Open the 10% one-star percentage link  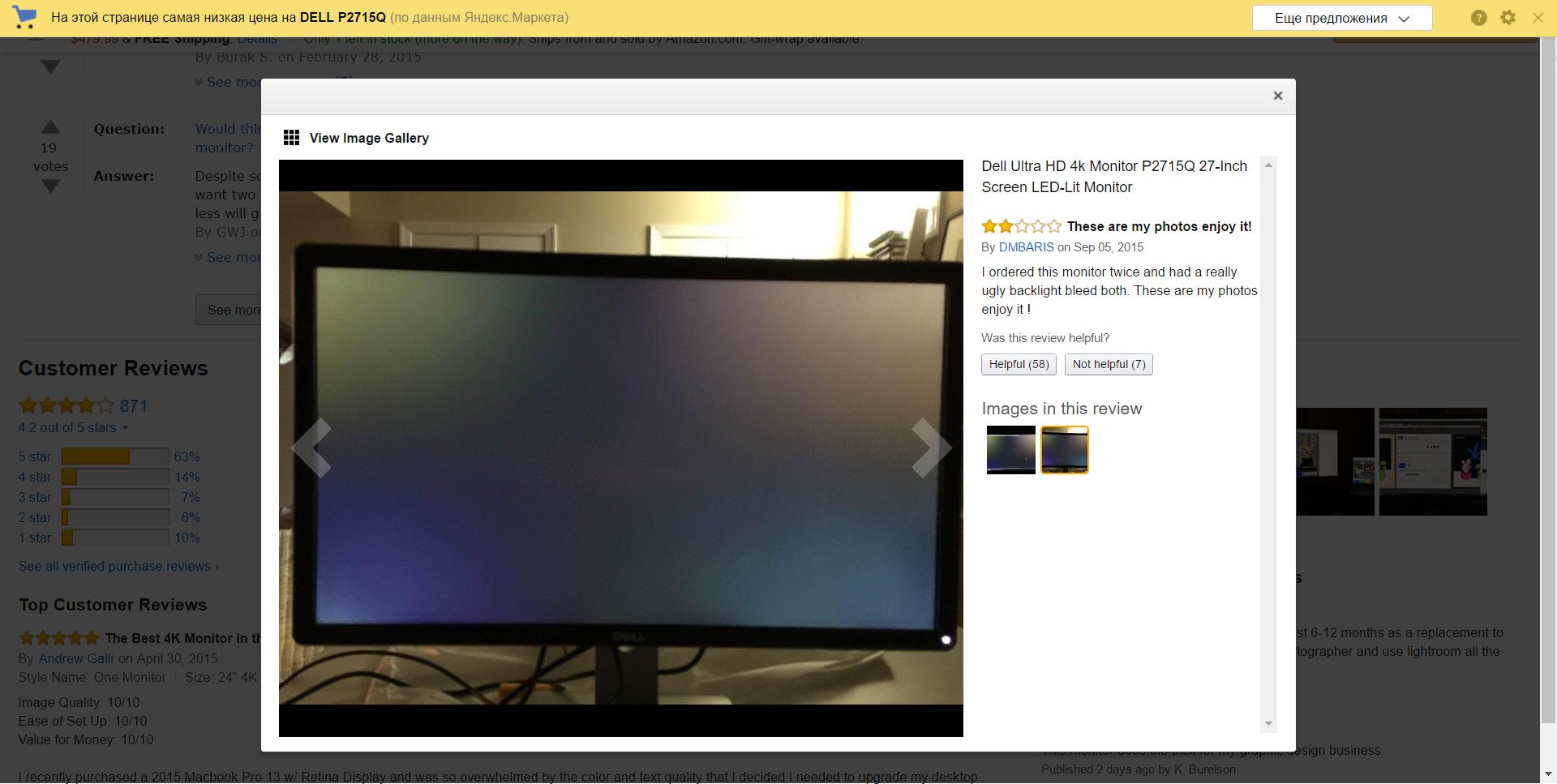[187, 538]
